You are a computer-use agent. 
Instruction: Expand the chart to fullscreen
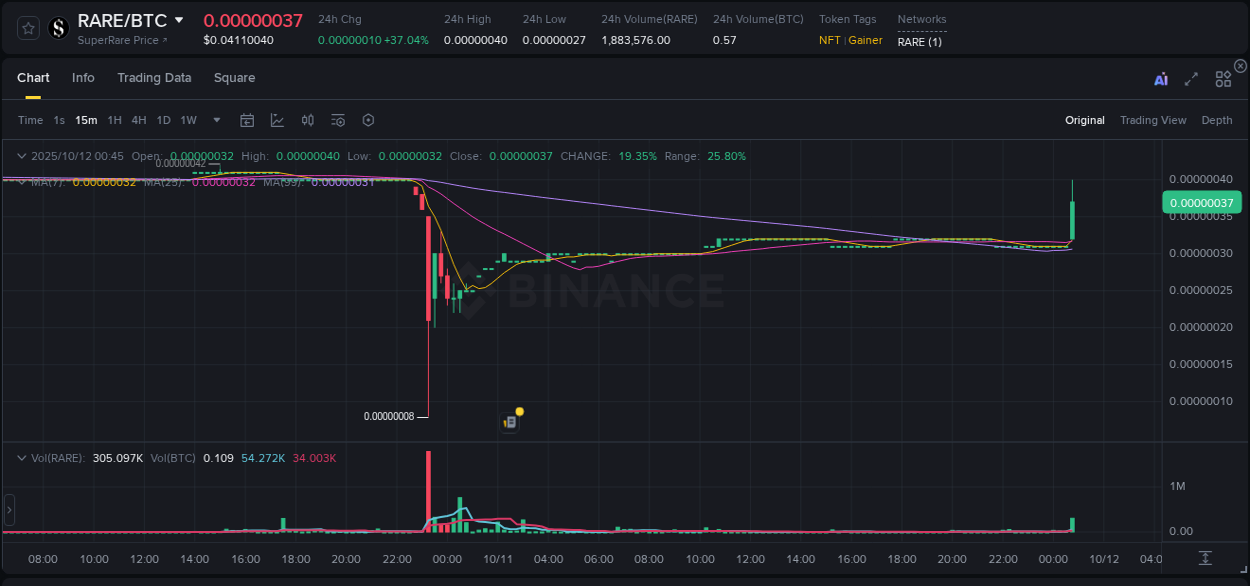click(x=1191, y=79)
